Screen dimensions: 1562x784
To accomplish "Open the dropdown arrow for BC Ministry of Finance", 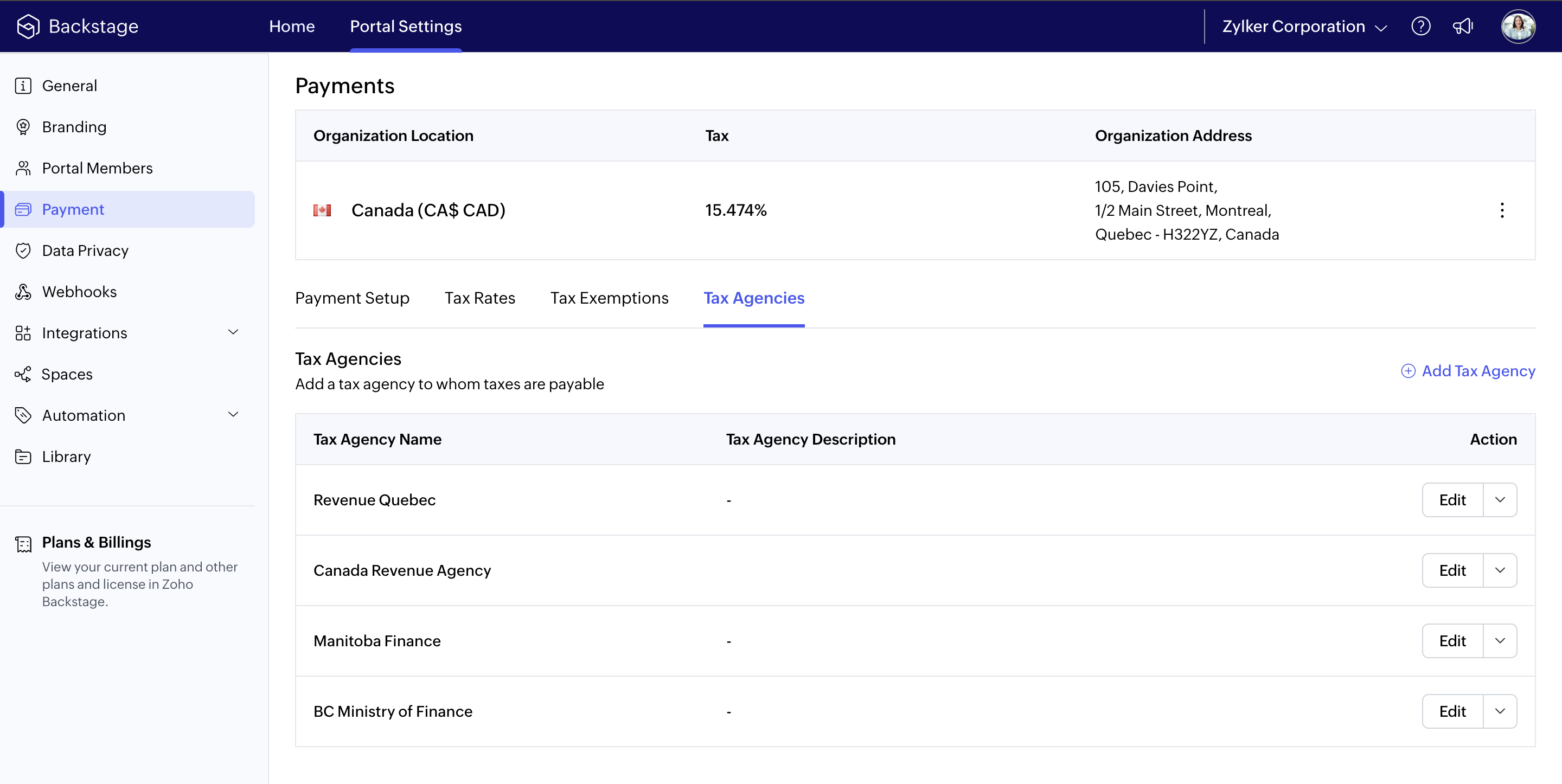I will coord(1500,711).
